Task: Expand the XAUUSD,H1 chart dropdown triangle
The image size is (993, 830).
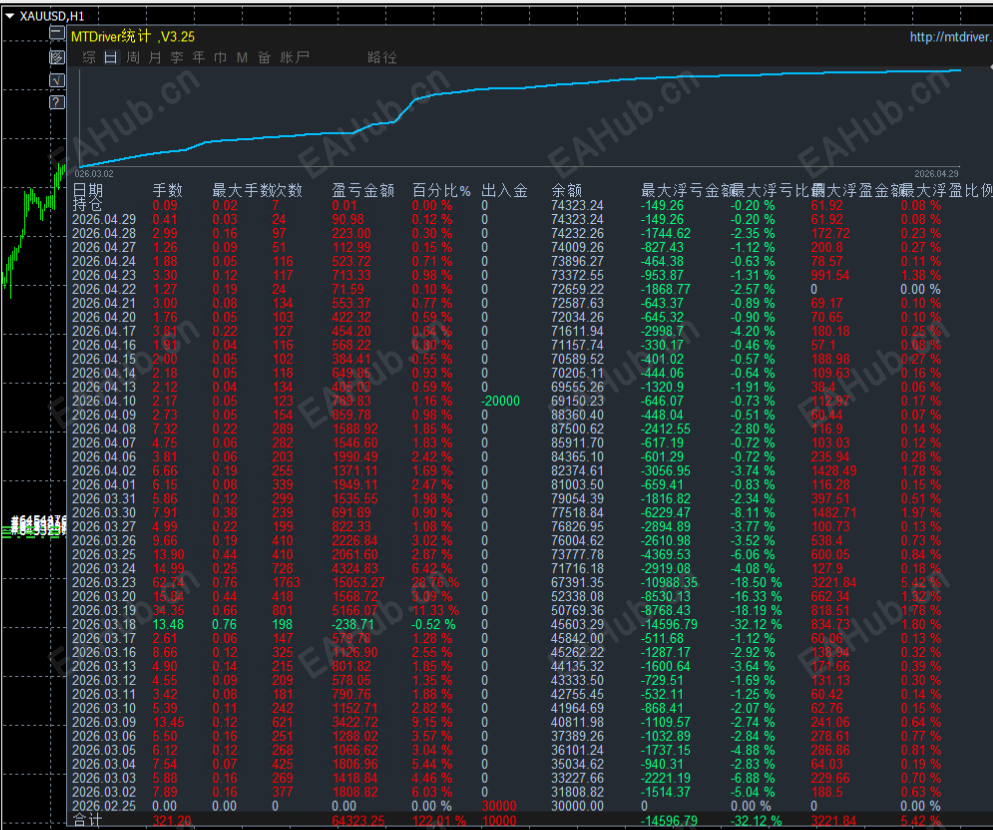Action: 10,16
